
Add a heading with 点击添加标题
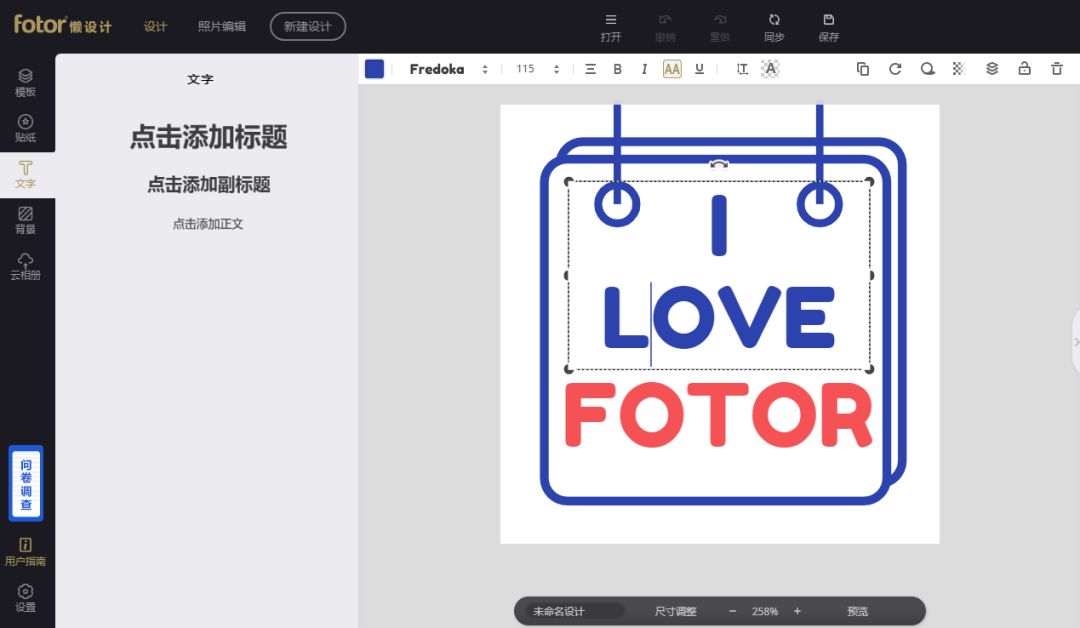pos(208,136)
